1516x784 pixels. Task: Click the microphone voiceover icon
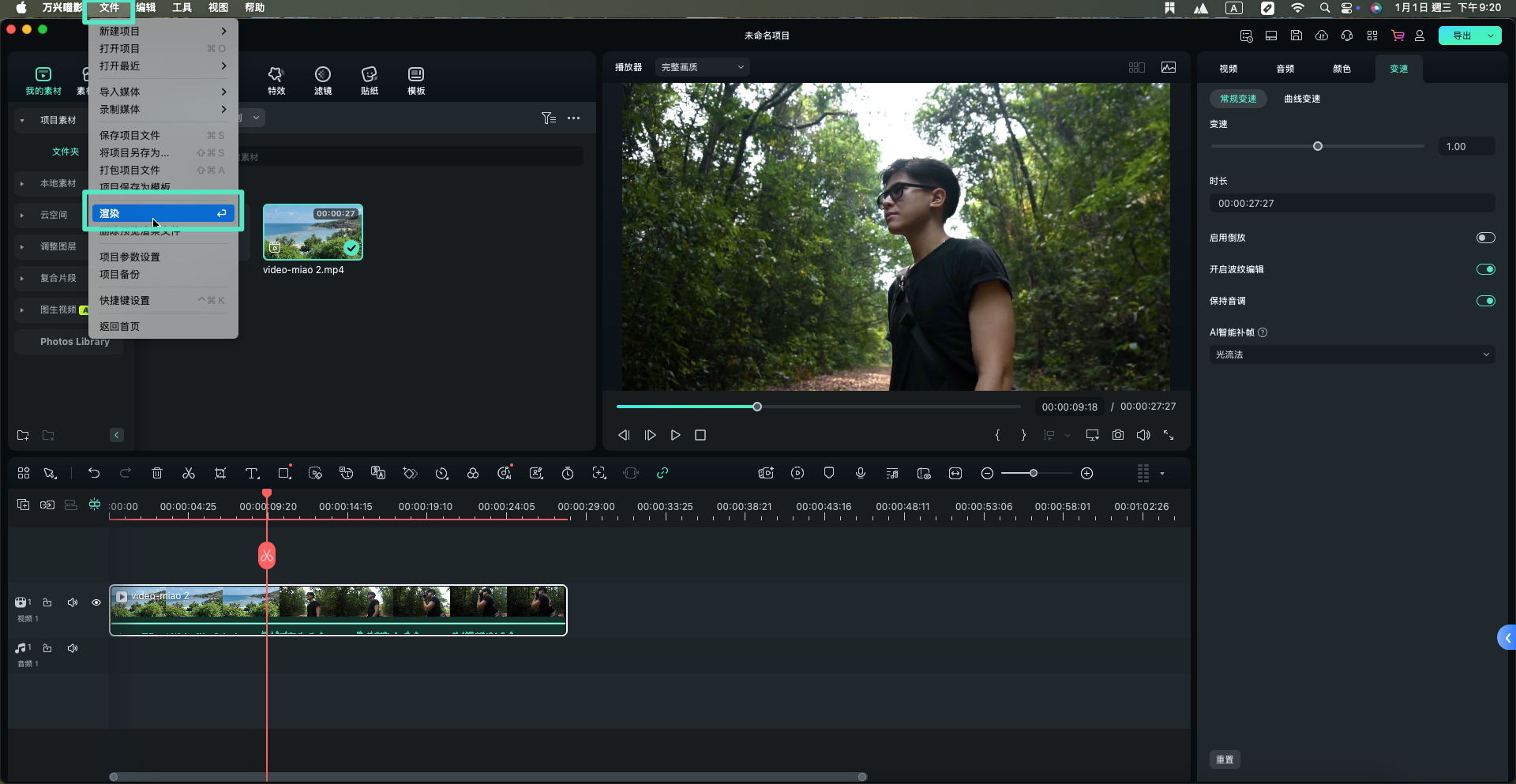[x=861, y=473]
